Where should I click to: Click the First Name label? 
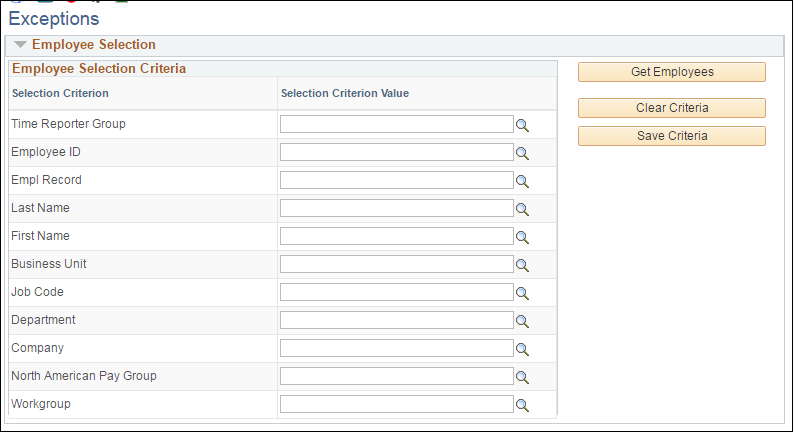coord(40,236)
